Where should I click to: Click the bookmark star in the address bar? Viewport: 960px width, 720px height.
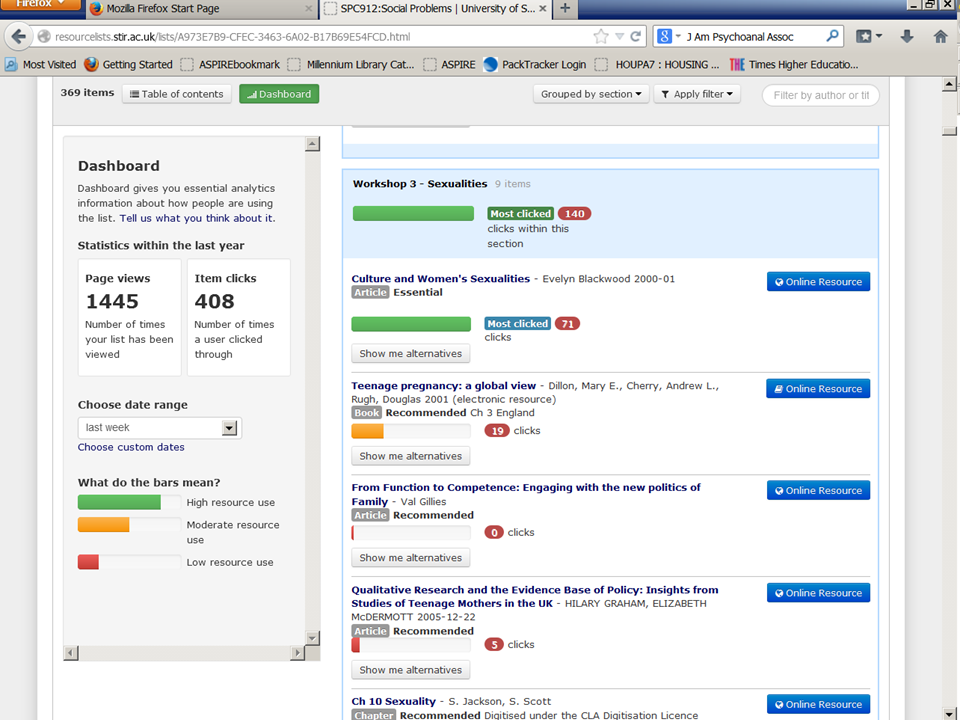601,37
